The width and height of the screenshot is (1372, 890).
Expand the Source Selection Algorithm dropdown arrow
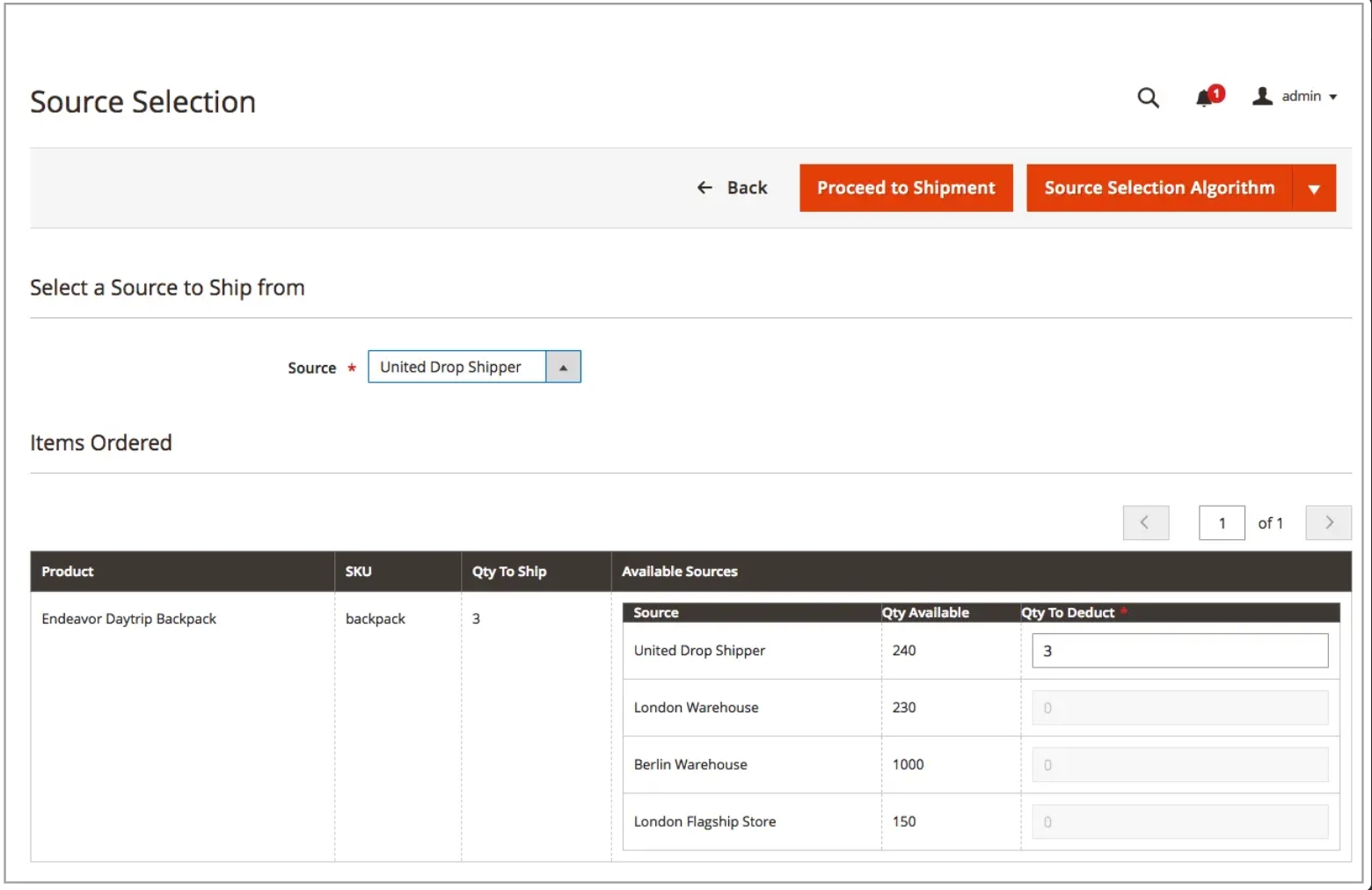point(1314,188)
